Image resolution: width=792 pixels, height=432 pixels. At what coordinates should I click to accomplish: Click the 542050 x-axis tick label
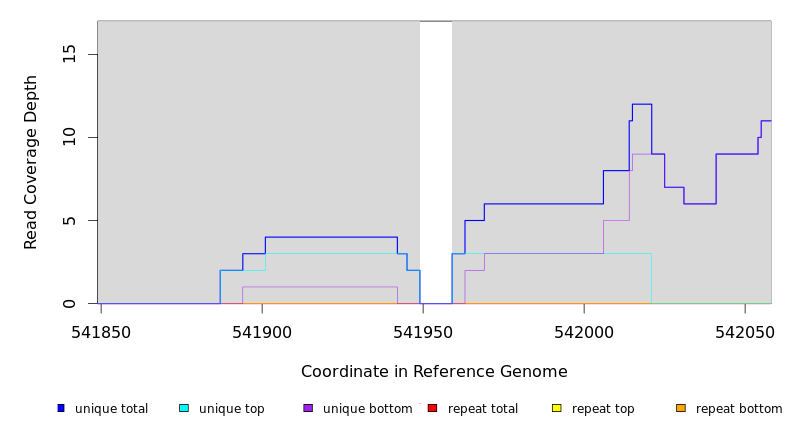[744, 332]
